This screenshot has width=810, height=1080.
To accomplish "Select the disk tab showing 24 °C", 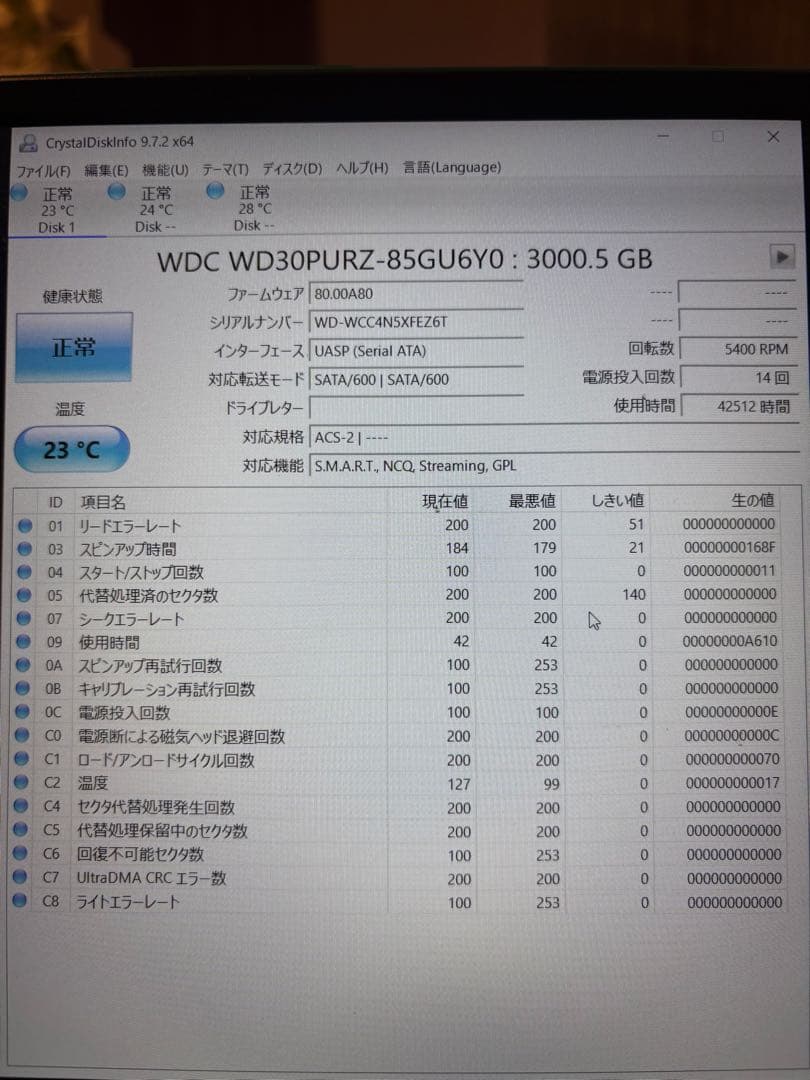I will tap(156, 209).
